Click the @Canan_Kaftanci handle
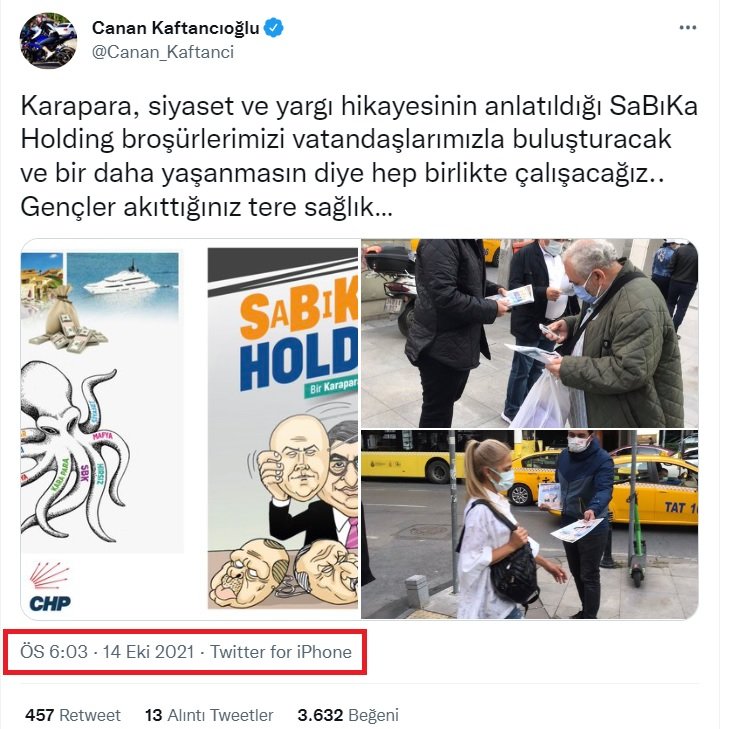The height and width of the screenshot is (729, 733). pyautogui.click(x=163, y=52)
